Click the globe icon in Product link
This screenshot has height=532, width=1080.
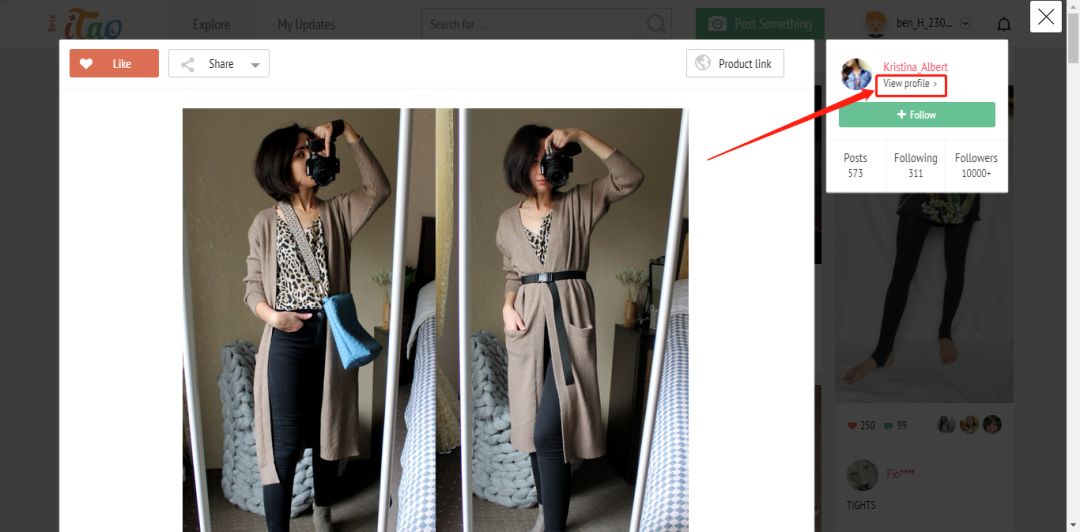pyautogui.click(x=703, y=63)
